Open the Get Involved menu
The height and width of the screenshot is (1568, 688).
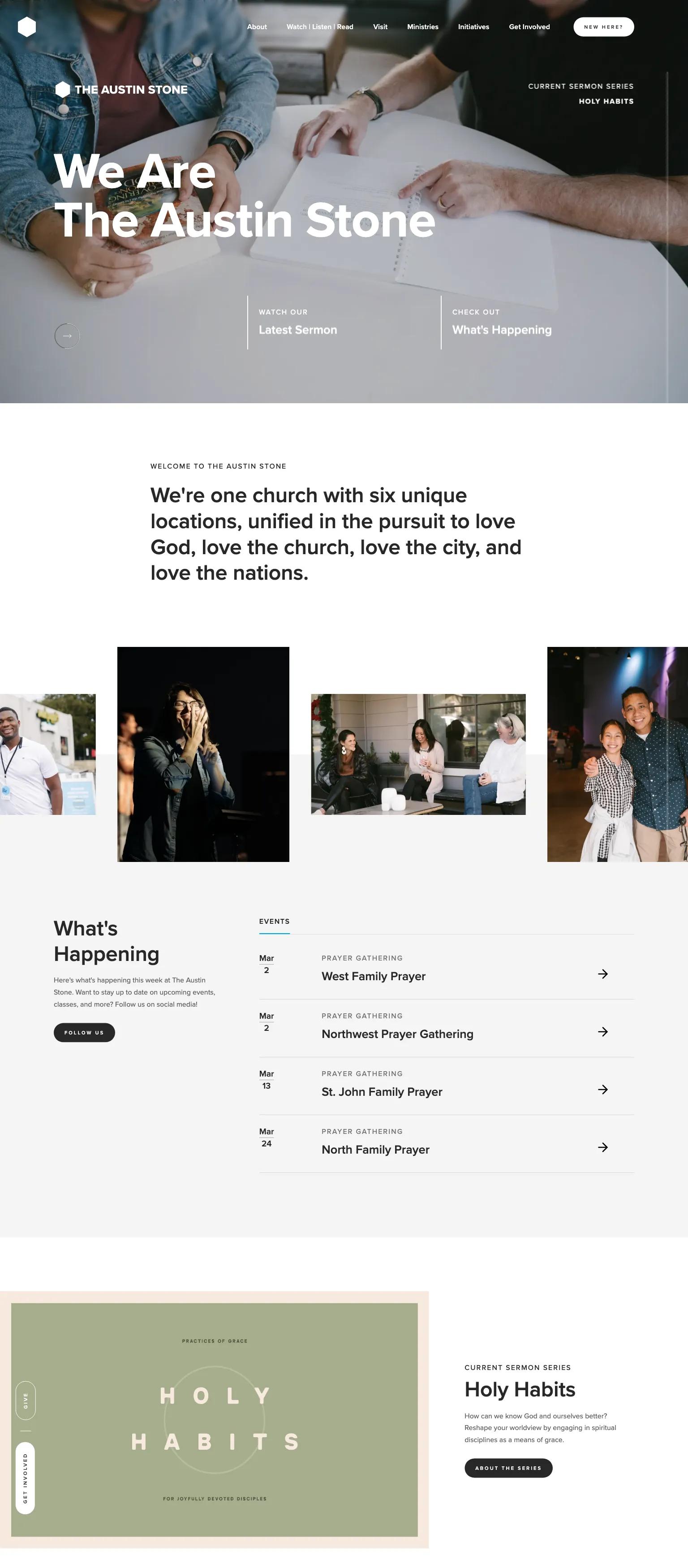[529, 27]
